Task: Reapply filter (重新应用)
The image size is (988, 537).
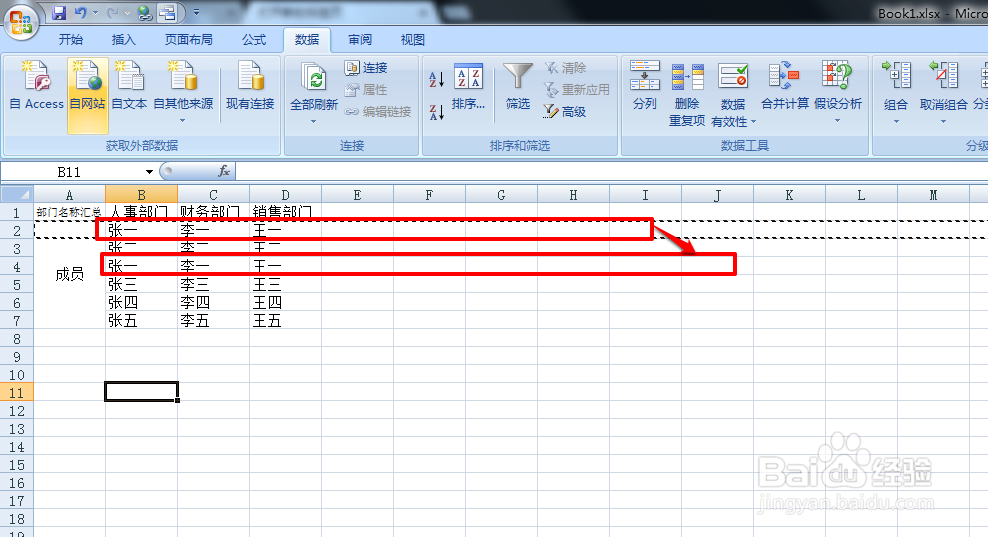Action: click(x=577, y=90)
